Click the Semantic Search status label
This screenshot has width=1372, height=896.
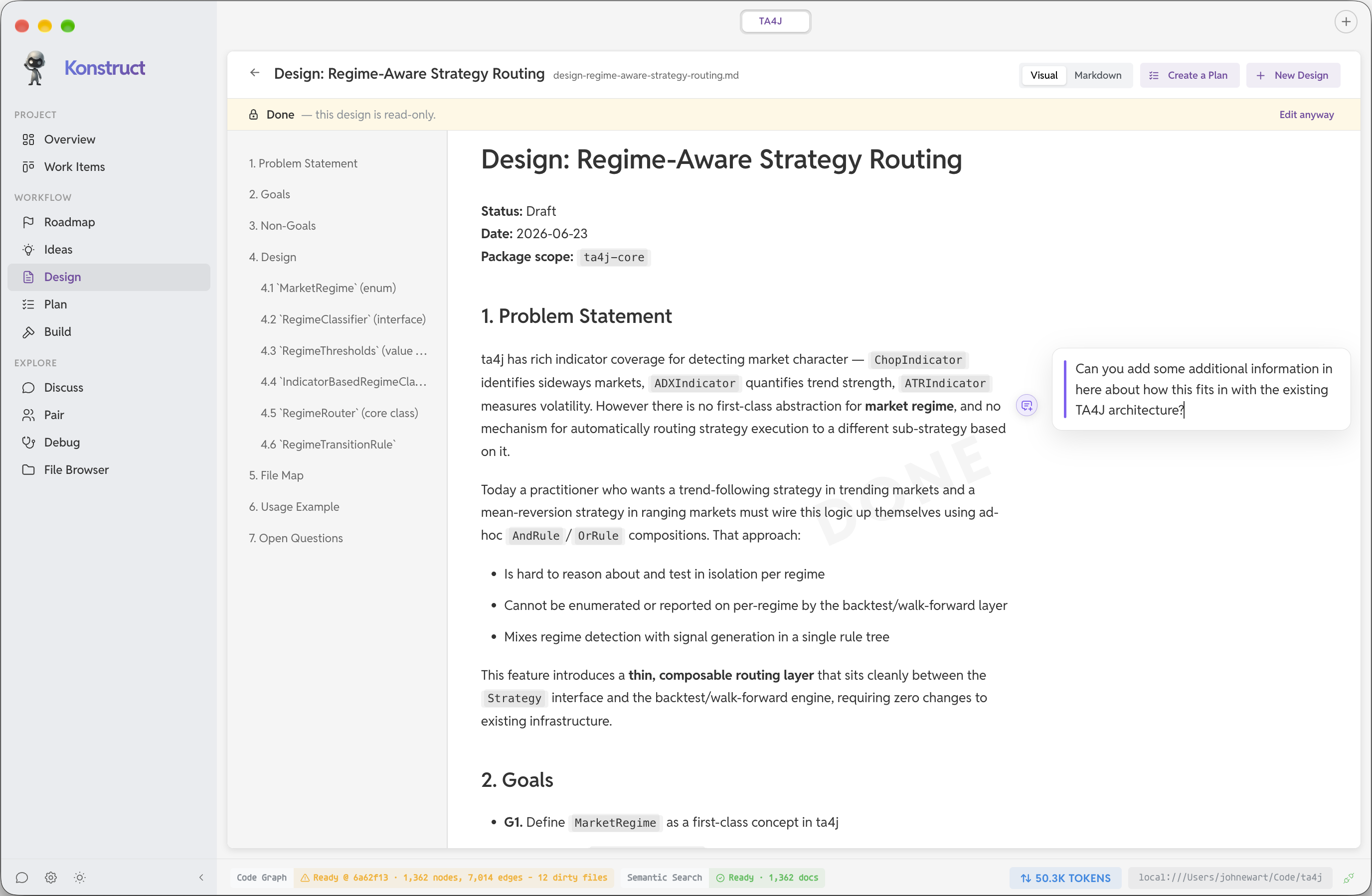click(x=664, y=877)
